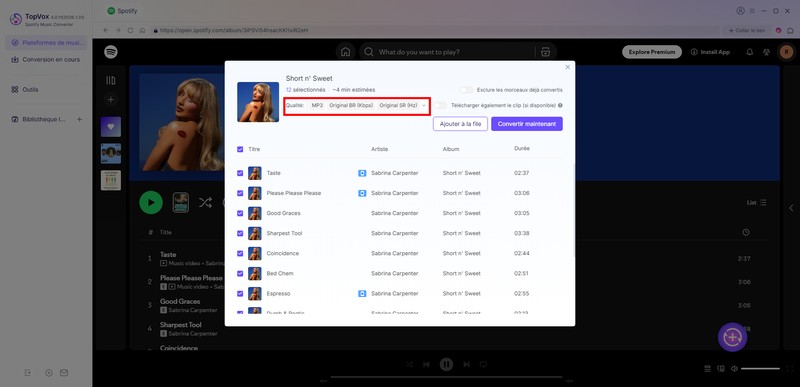Click the Spotify Home button

[345, 52]
